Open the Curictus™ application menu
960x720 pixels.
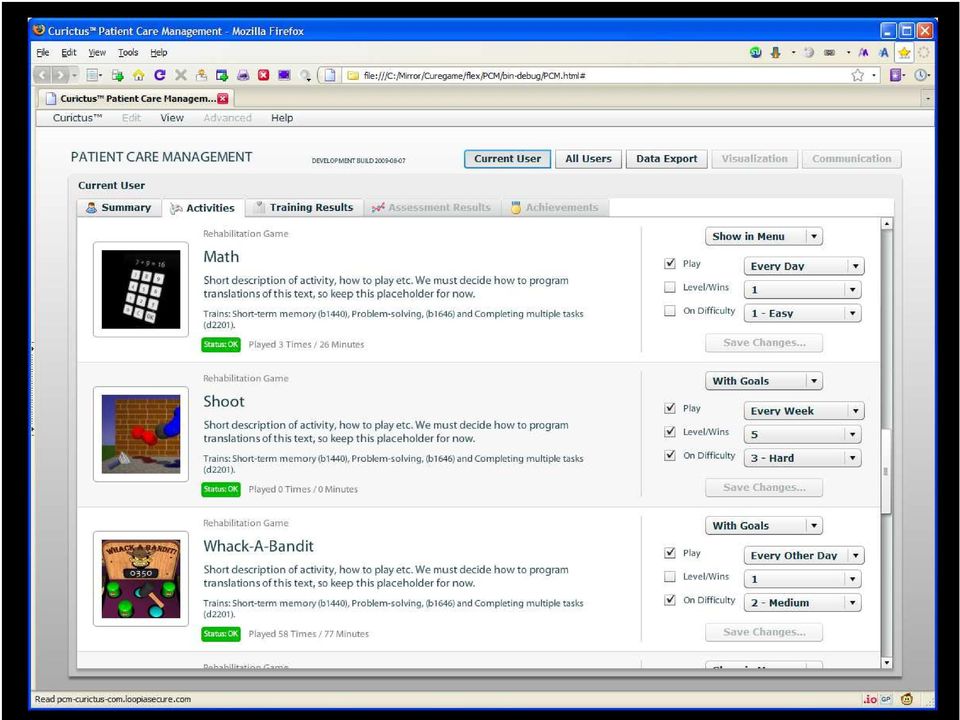coord(77,118)
